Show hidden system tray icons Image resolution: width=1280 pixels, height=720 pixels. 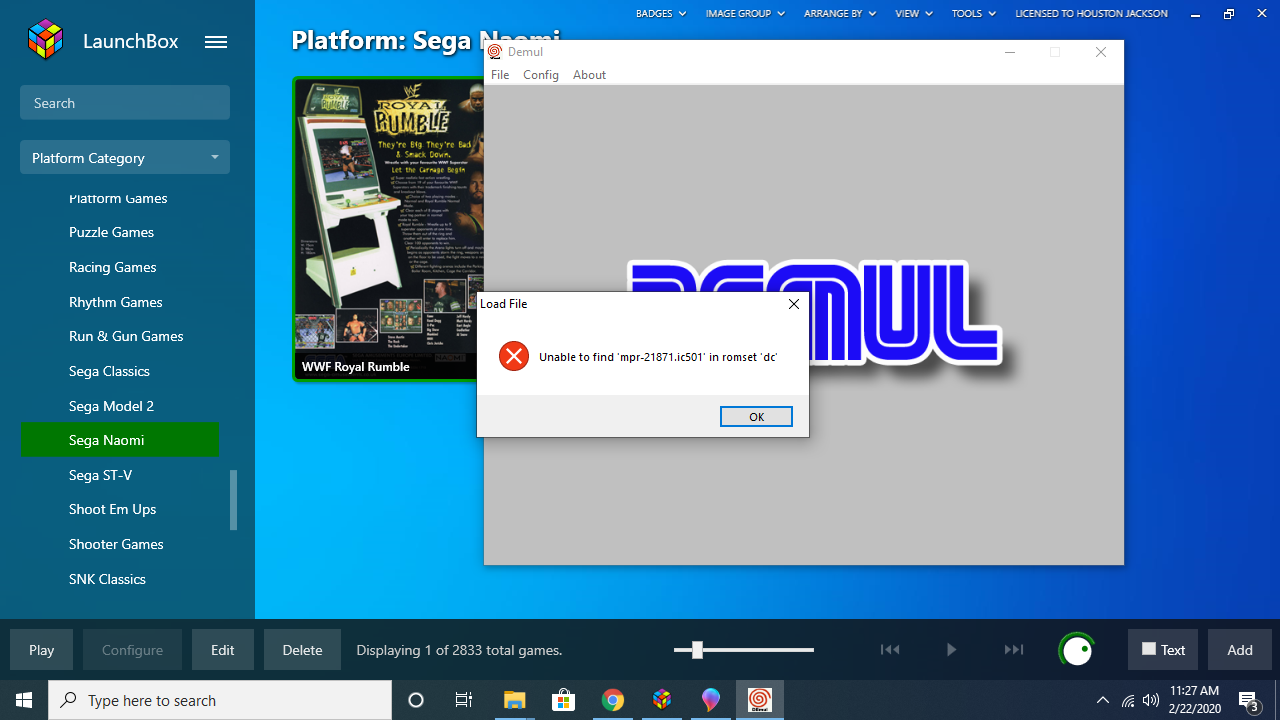click(x=1103, y=700)
